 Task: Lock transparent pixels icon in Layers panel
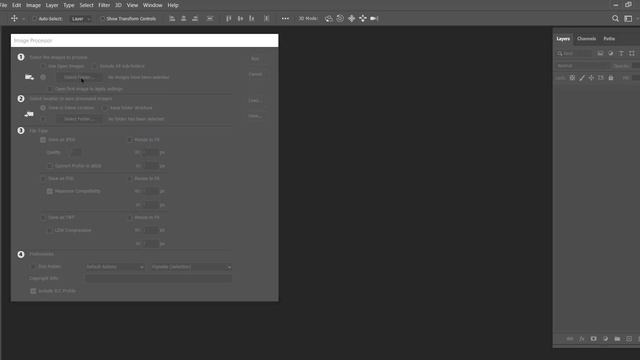[572, 78]
